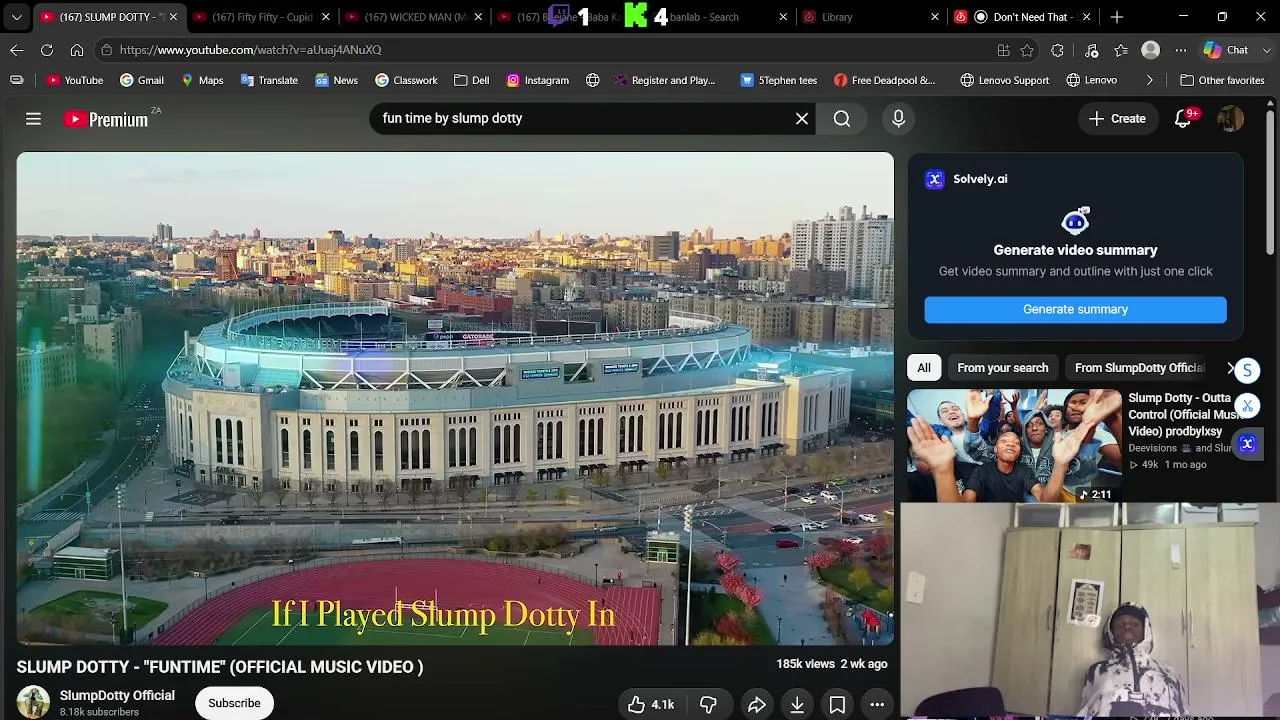This screenshot has height=720, width=1280.
Task: View site information lock icon
Action: point(106,50)
